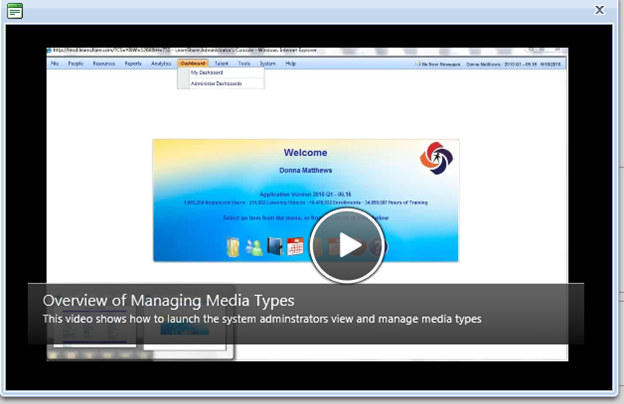Click the red calendar icon on Welcome panel
The height and width of the screenshot is (404, 624).
295,247
